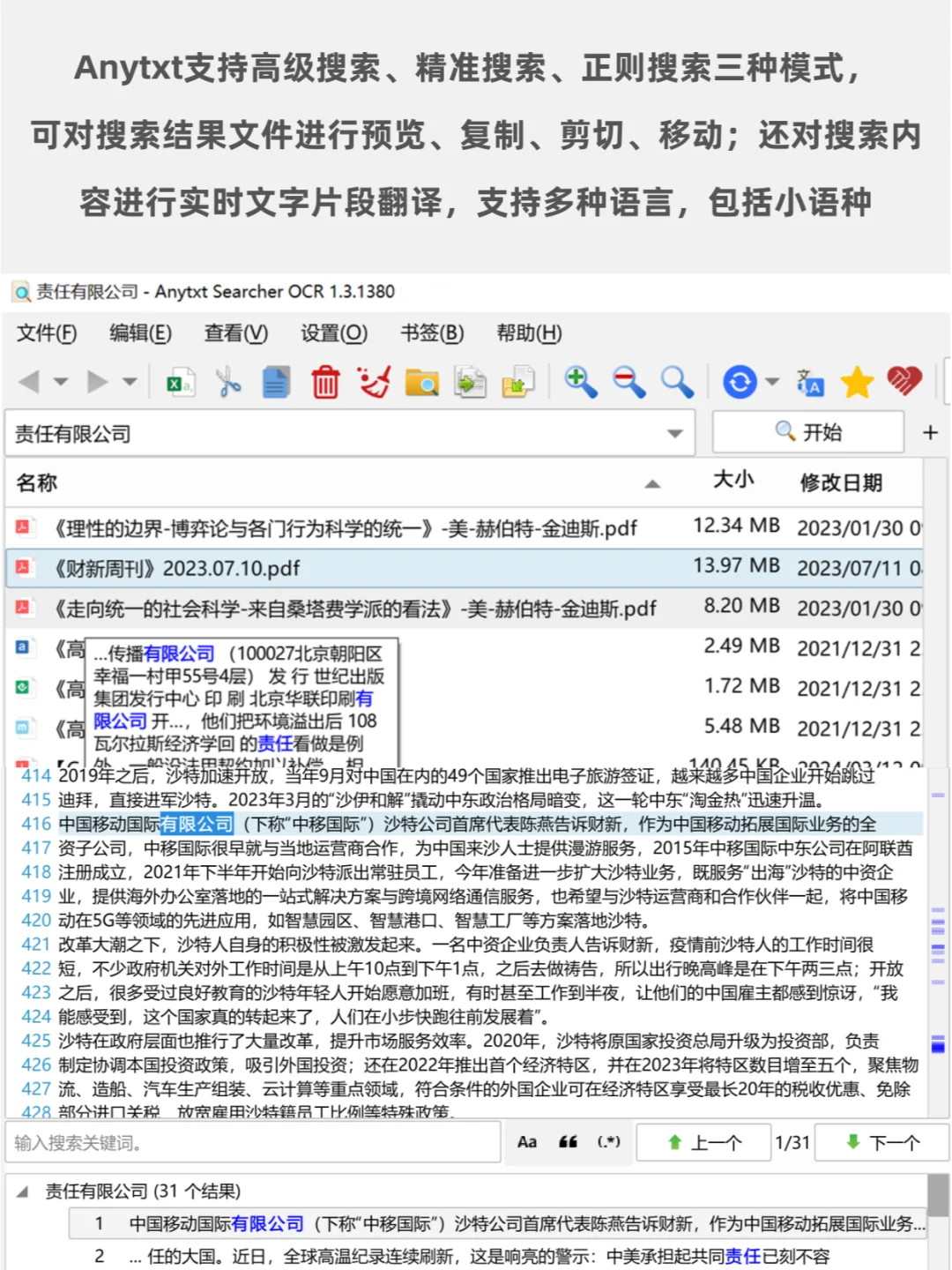Cut the file using scissors icon

coord(227,383)
